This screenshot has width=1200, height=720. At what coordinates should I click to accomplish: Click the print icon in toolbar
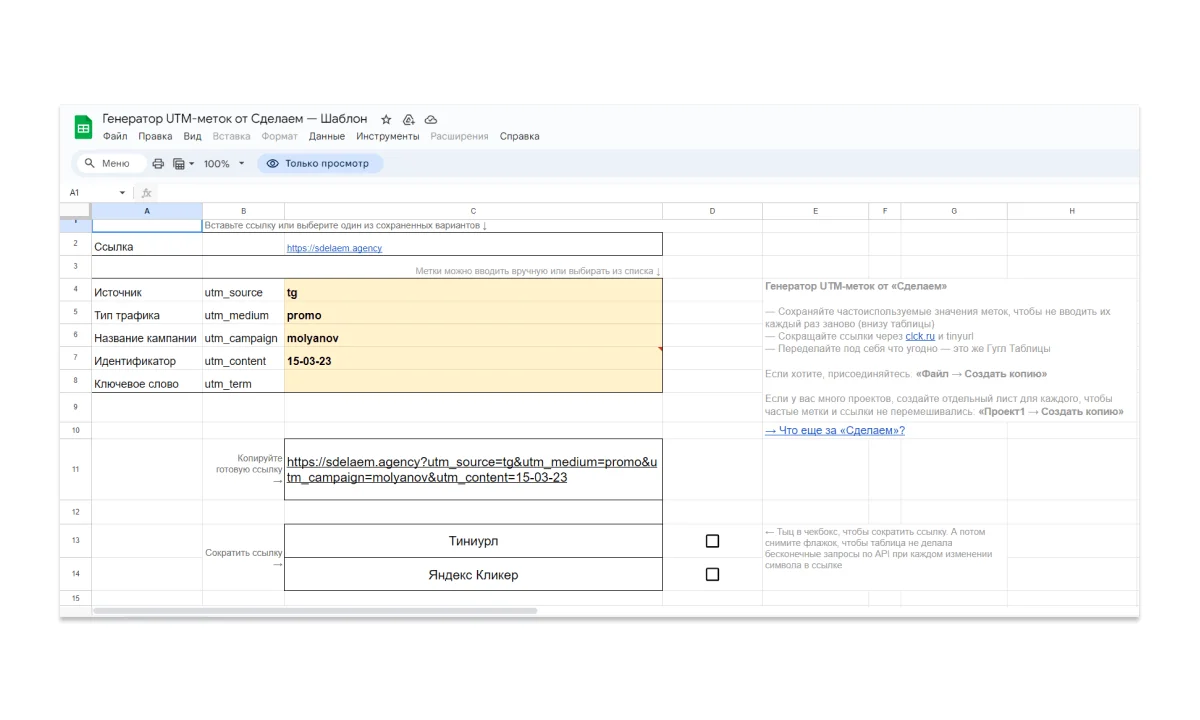tap(157, 163)
